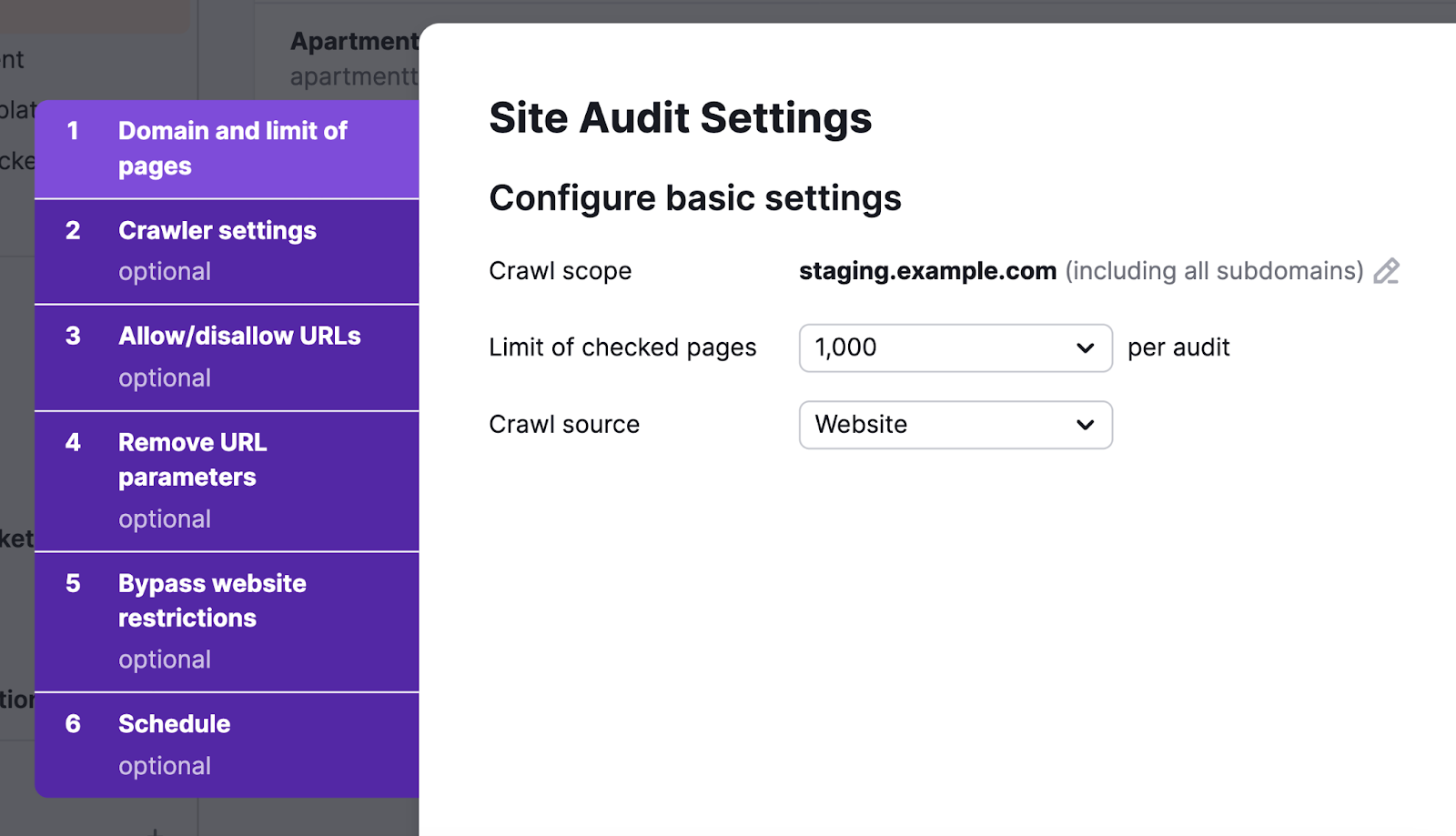Click the step 4 number badge

pyautogui.click(x=73, y=443)
